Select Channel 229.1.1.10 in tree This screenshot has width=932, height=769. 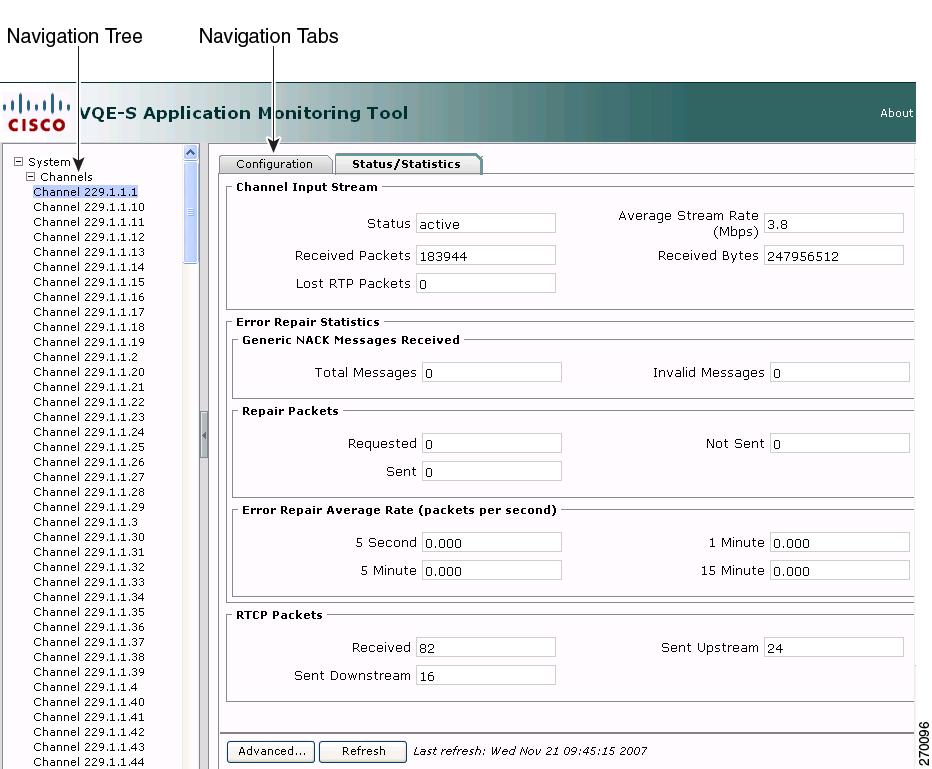point(89,207)
